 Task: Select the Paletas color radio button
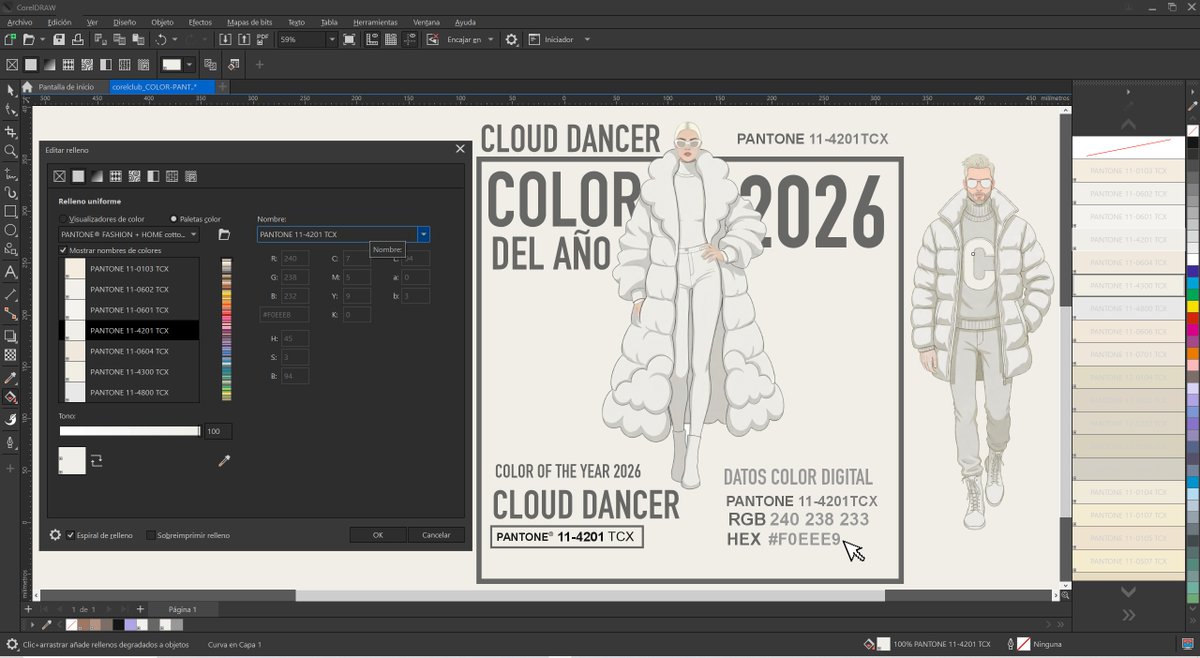coord(174,219)
